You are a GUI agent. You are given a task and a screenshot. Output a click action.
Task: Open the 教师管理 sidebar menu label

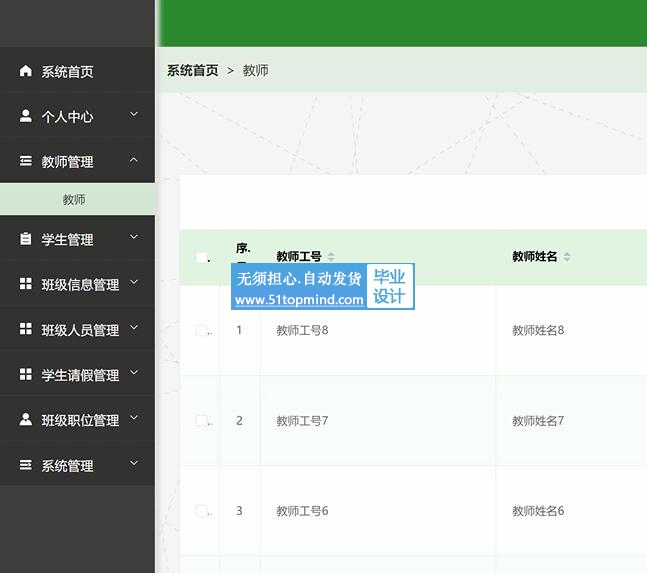pos(67,161)
